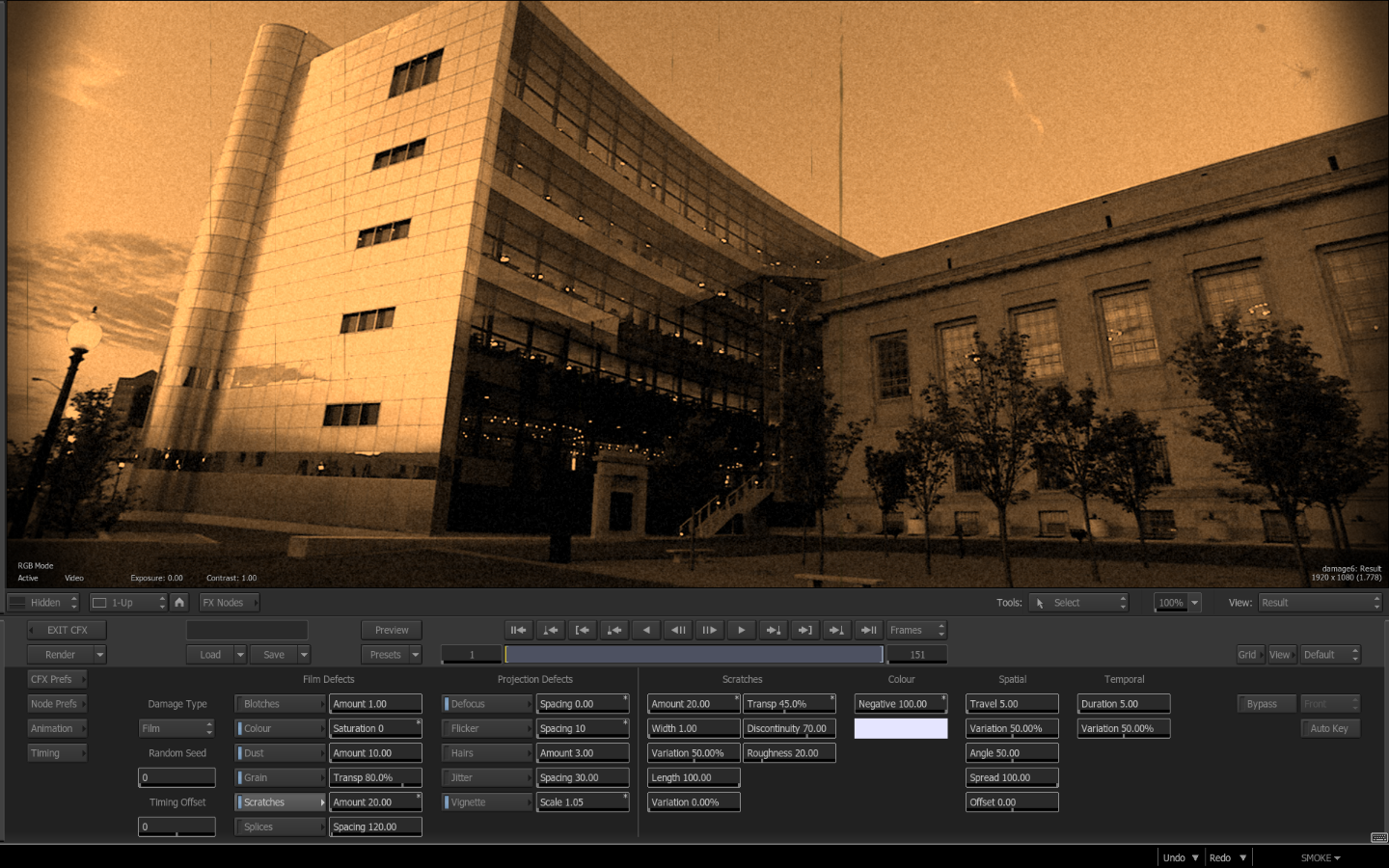
Task: Enable the Blotches film defect
Action: pyautogui.click(x=280, y=704)
